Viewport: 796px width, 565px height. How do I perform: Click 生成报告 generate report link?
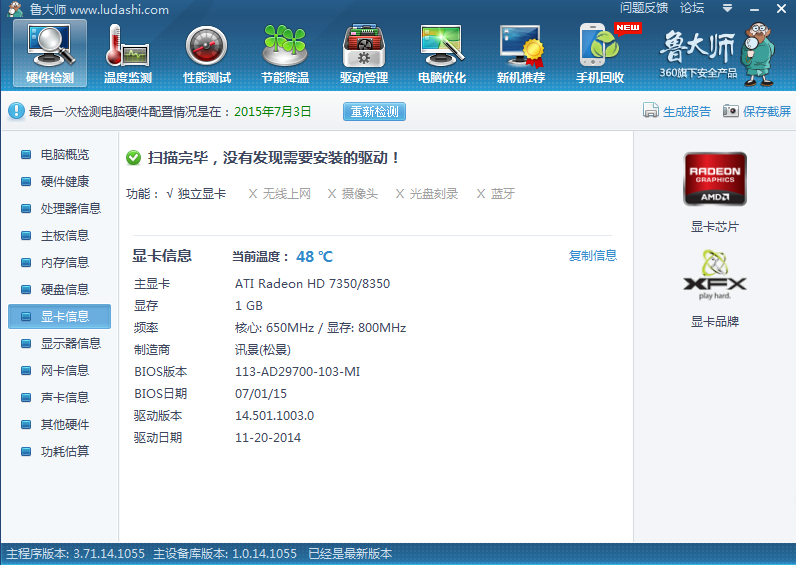pos(687,111)
